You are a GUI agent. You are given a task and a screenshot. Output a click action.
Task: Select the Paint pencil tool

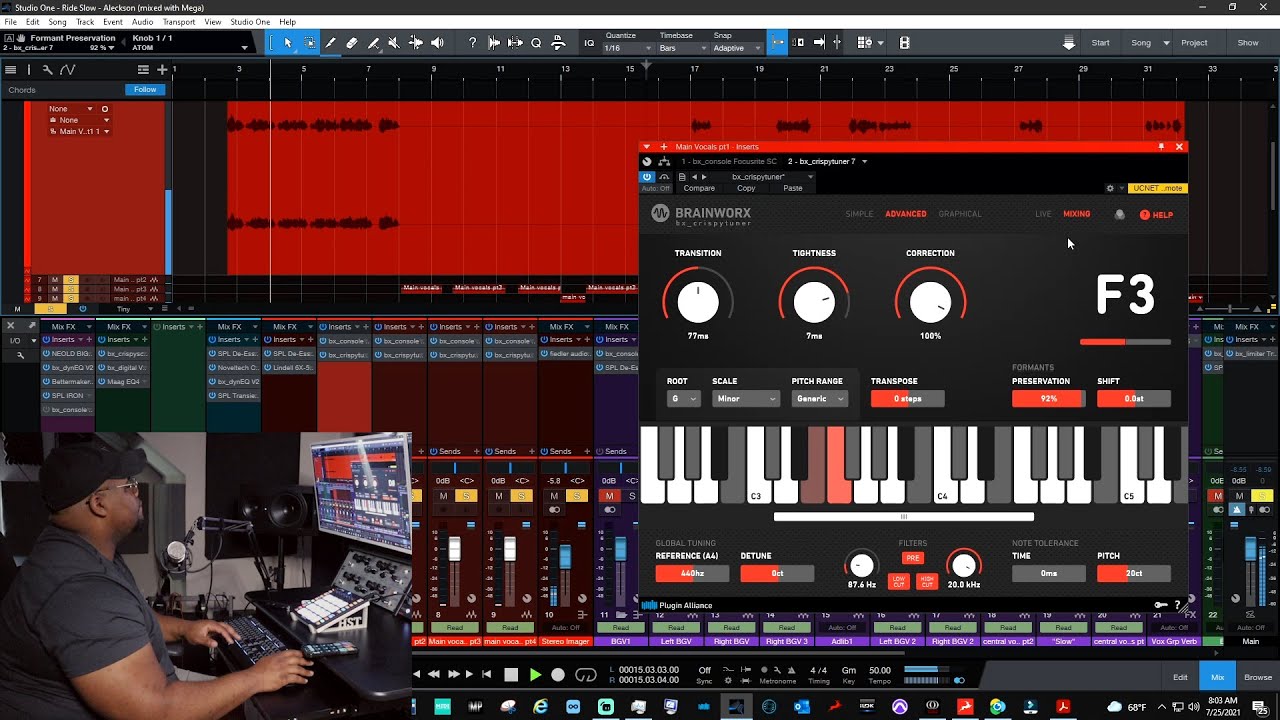click(331, 43)
